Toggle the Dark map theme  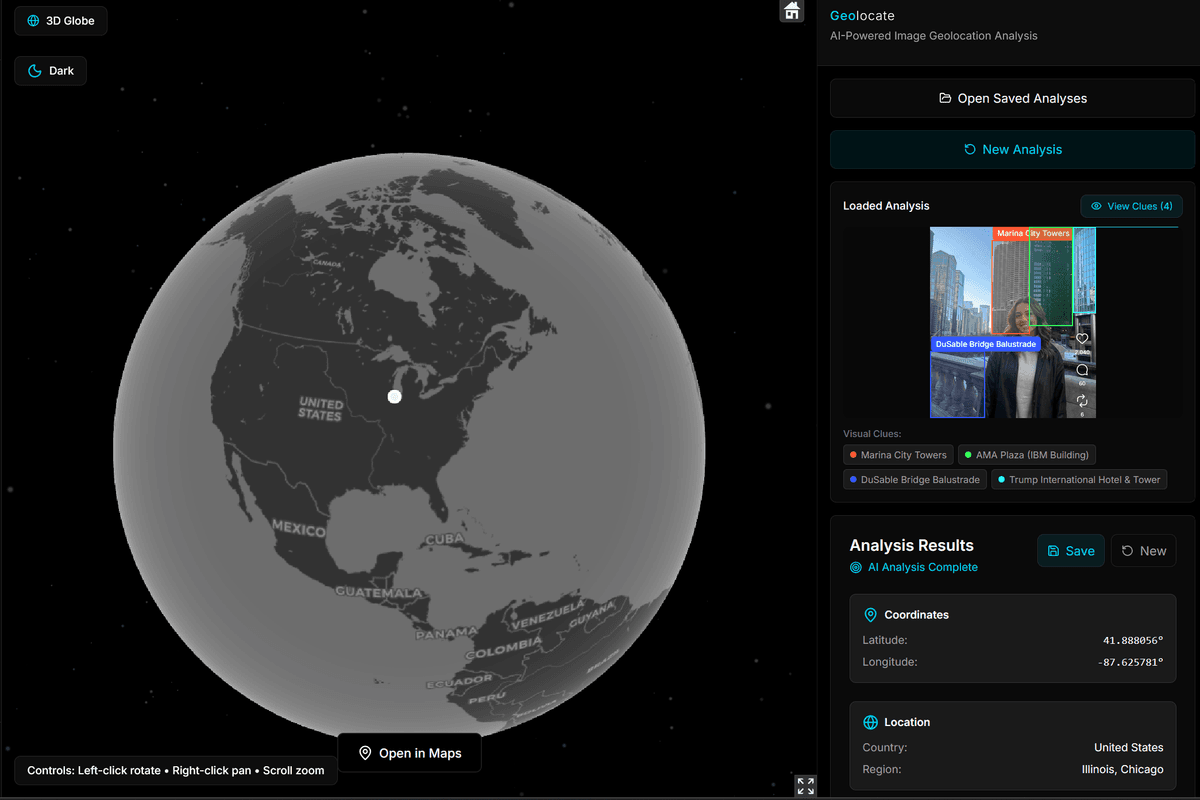click(x=51, y=71)
